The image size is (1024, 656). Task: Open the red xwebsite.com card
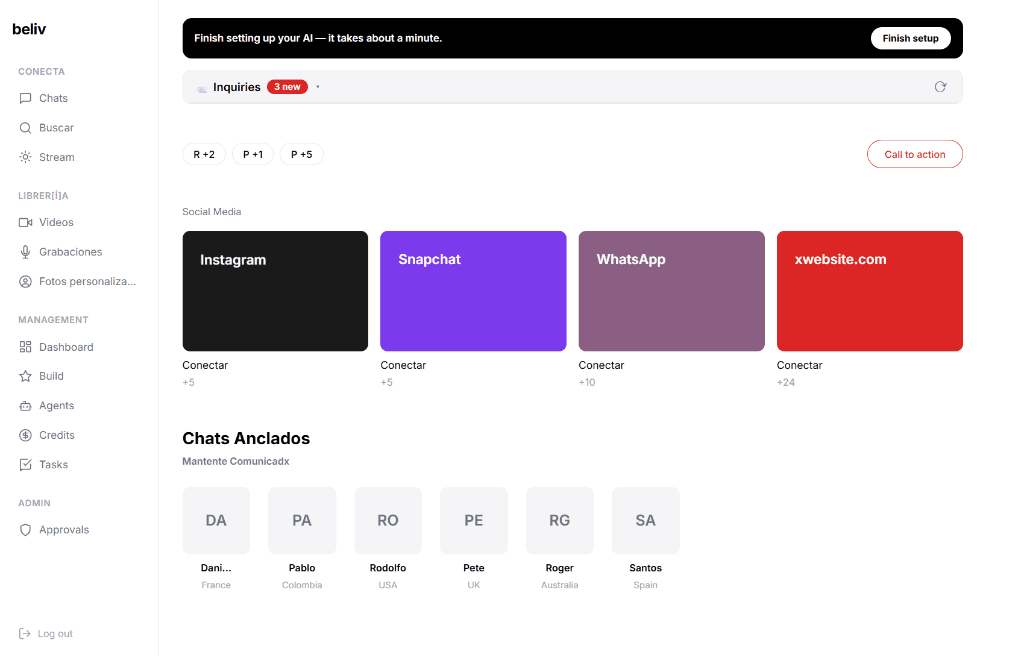tap(869, 291)
